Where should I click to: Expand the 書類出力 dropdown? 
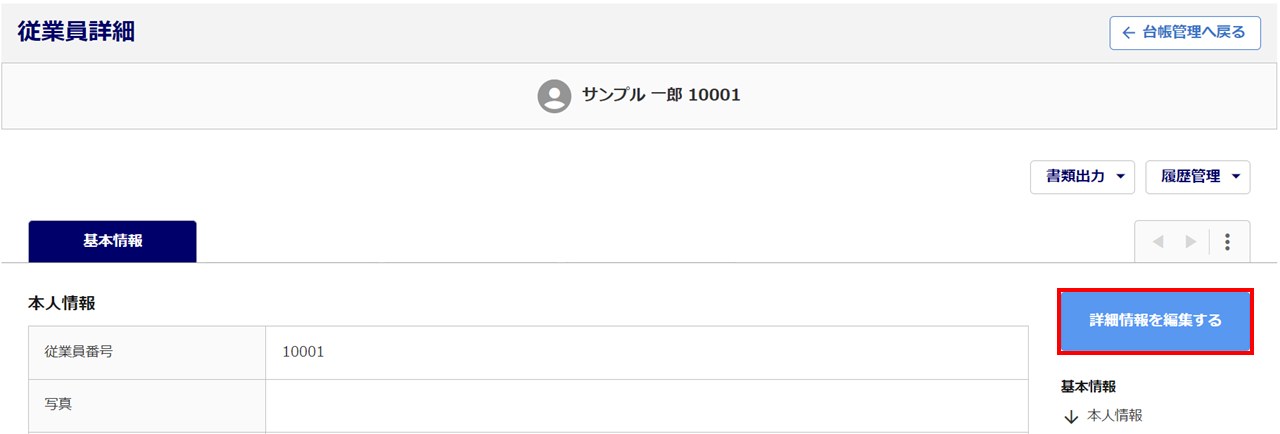(1083, 177)
